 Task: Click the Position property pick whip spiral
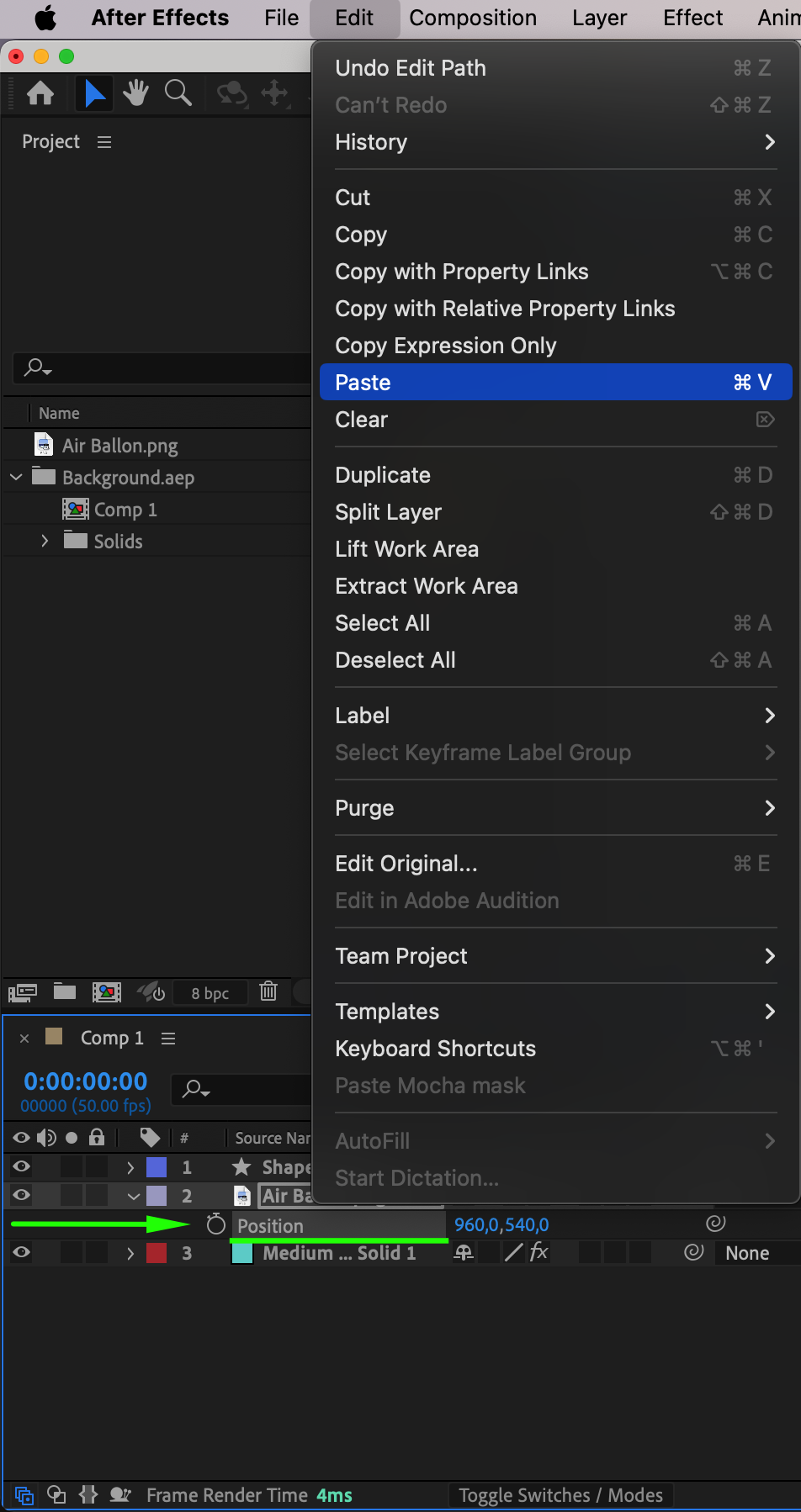click(715, 1224)
